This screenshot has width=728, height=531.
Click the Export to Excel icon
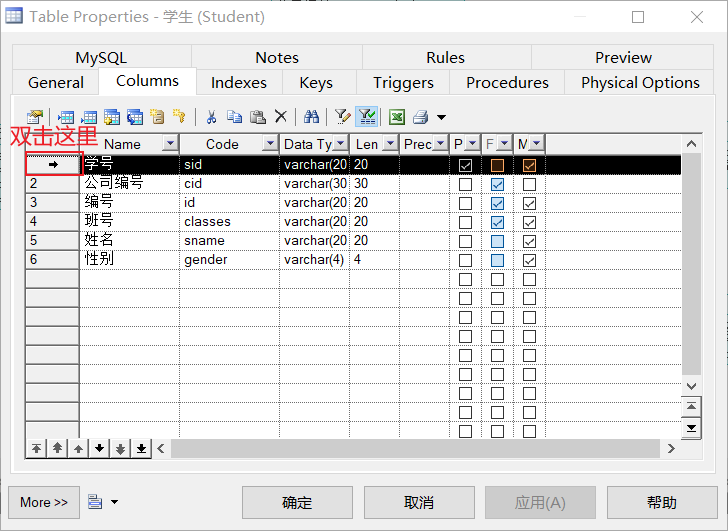(x=397, y=117)
